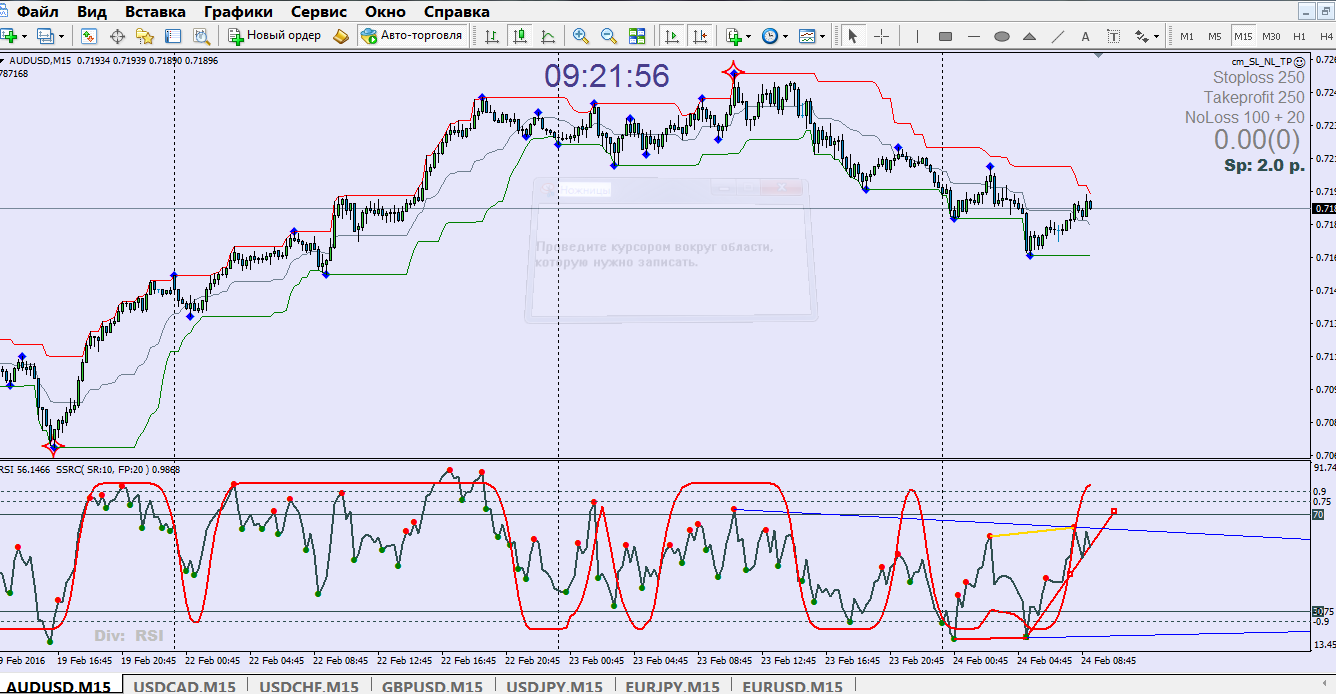Open the Окно menu
Viewport: 1336px width, 694px height.
pyautogui.click(x=385, y=12)
